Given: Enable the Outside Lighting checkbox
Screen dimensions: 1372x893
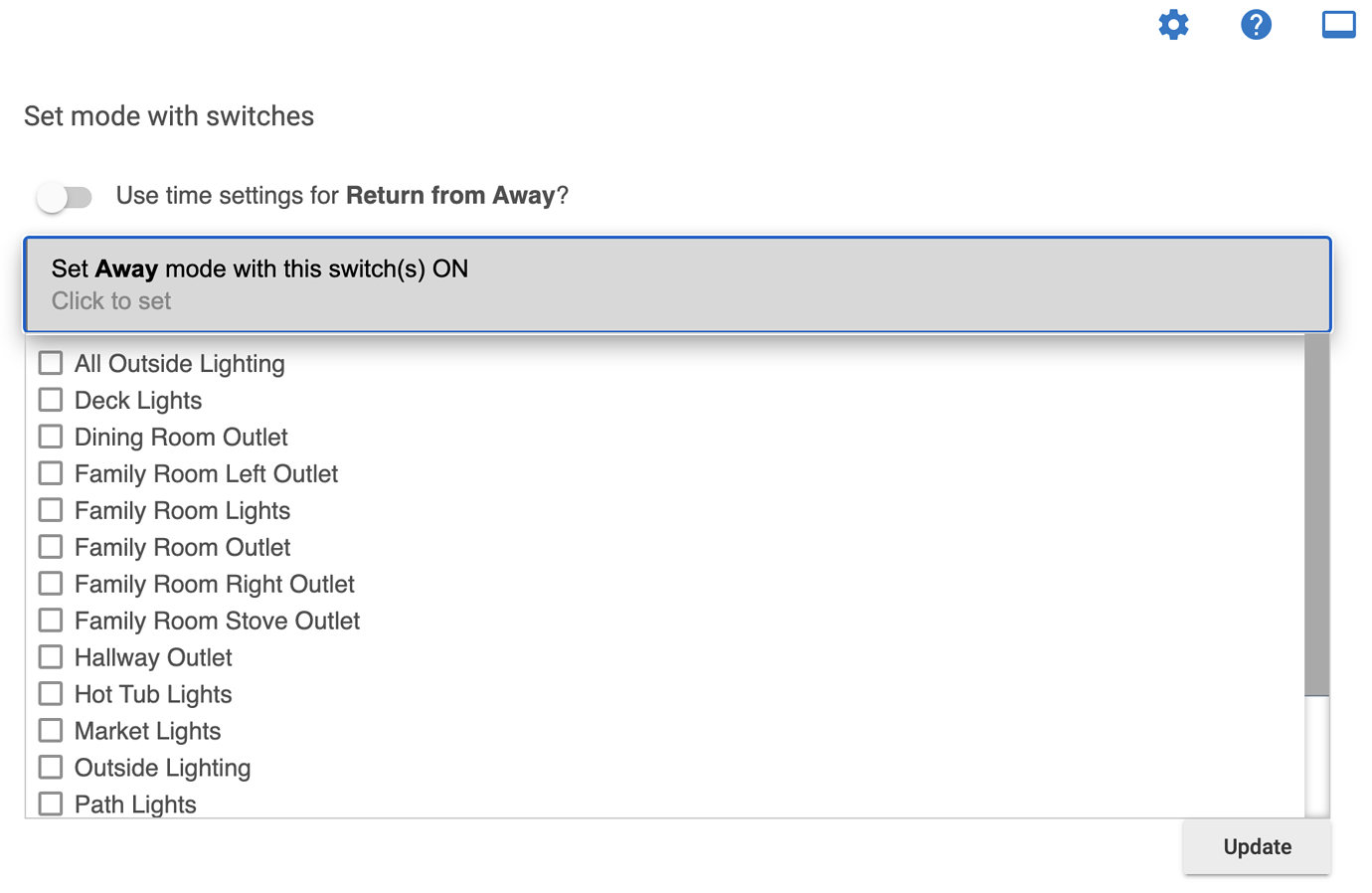Looking at the screenshot, I should [x=51, y=768].
